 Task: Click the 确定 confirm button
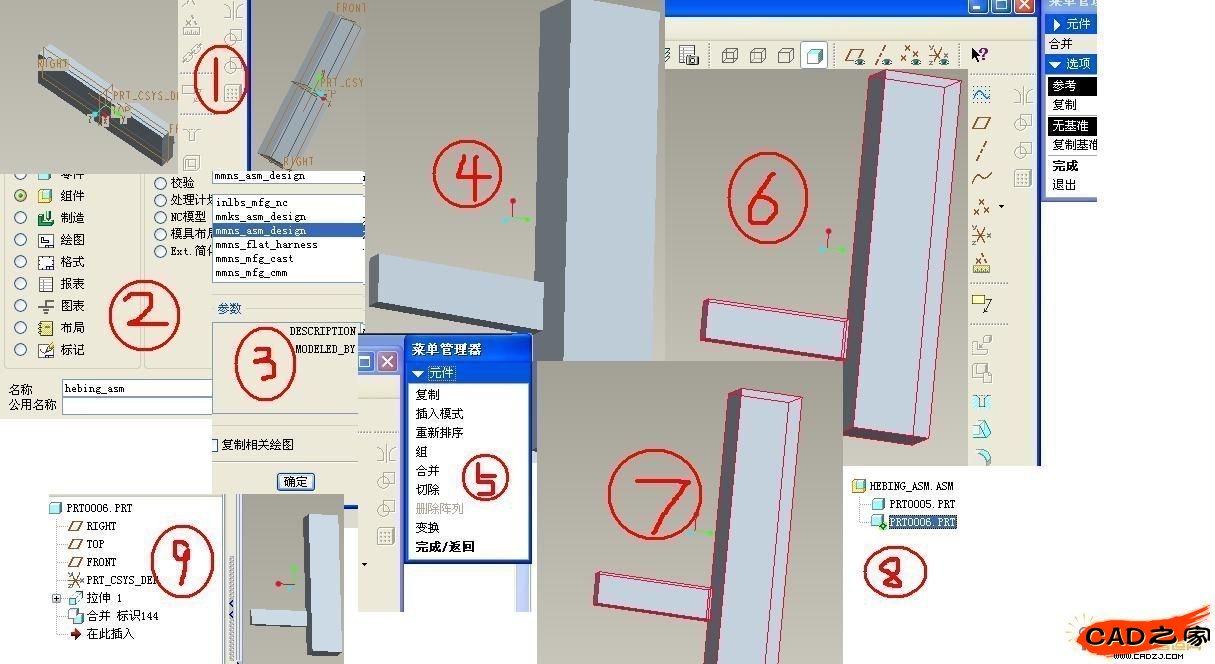pos(296,481)
